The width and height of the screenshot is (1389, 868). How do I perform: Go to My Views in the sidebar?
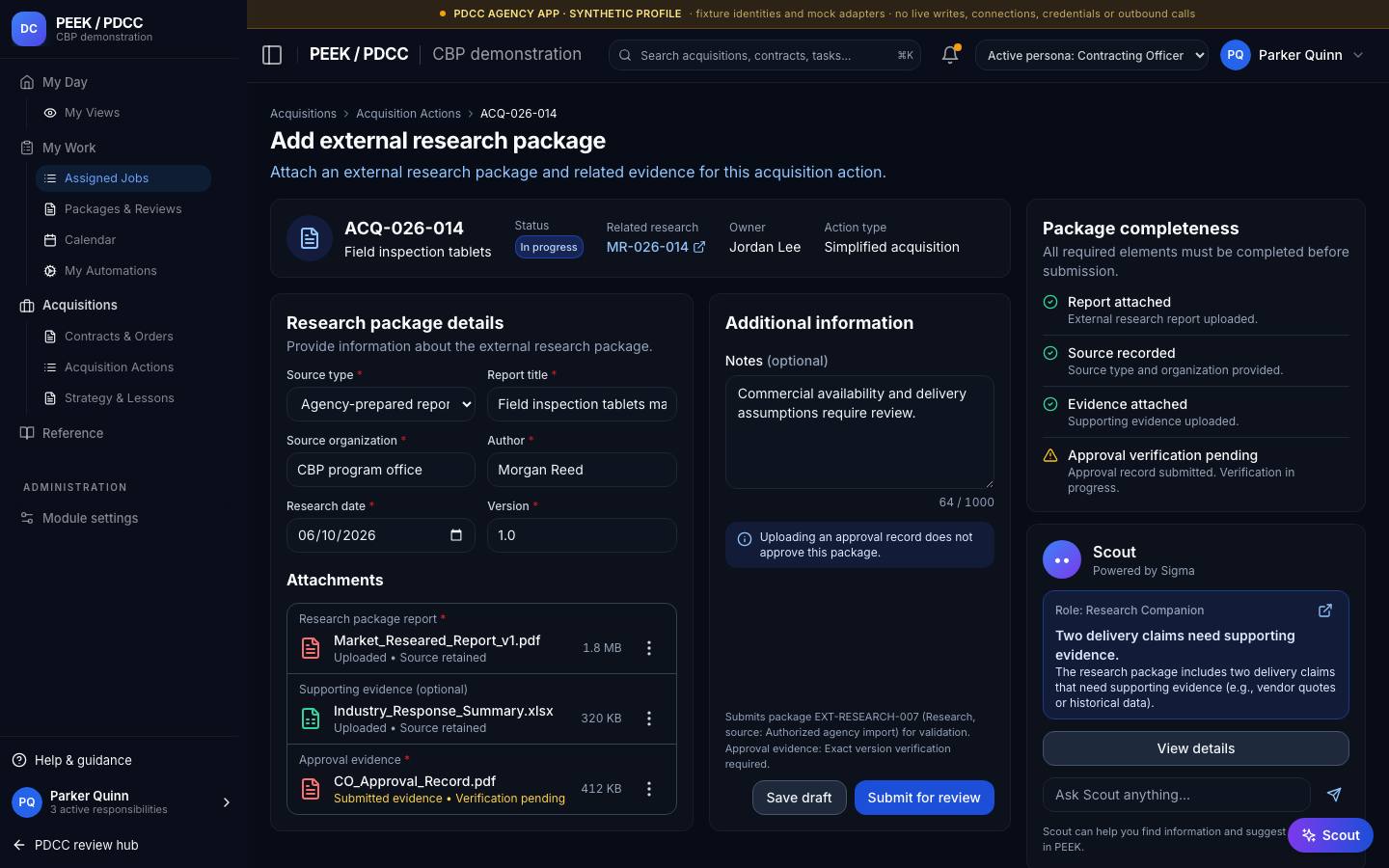click(123, 113)
